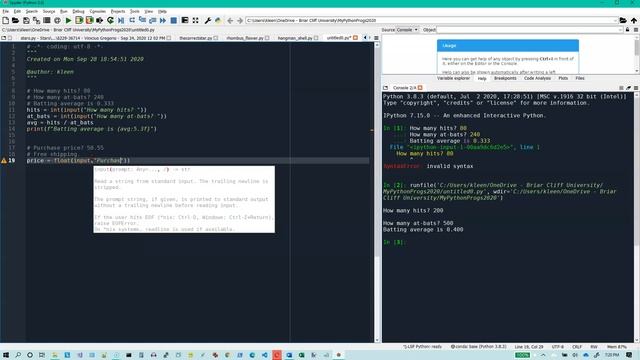
Task: Re-run the last script icon
Action: 110,20
